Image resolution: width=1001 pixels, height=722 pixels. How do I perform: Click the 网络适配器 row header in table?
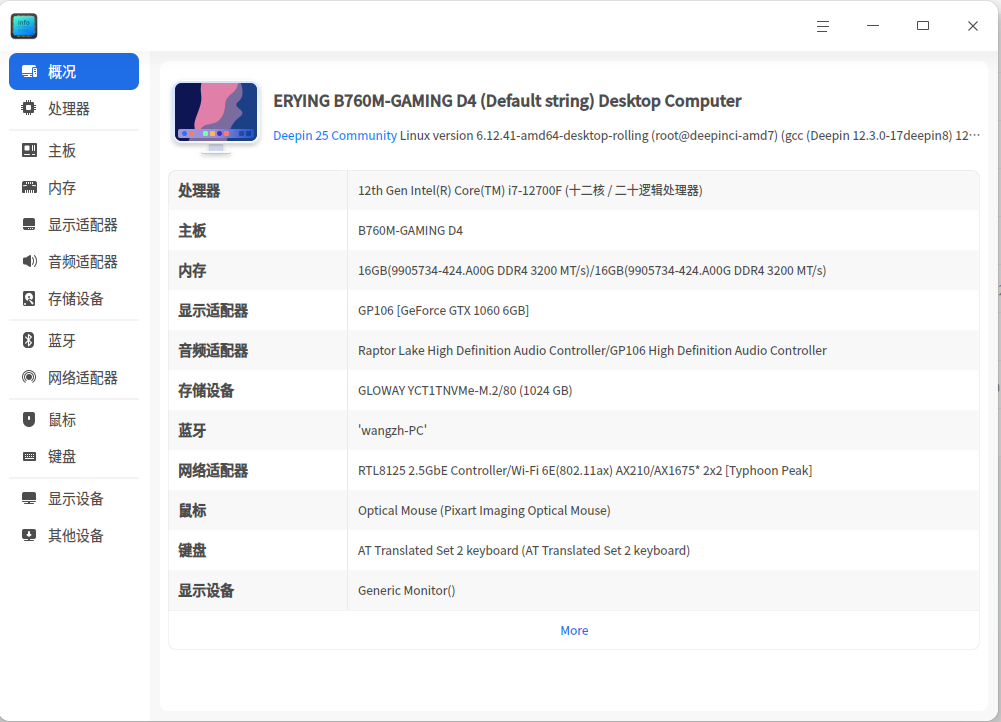[x=213, y=470]
